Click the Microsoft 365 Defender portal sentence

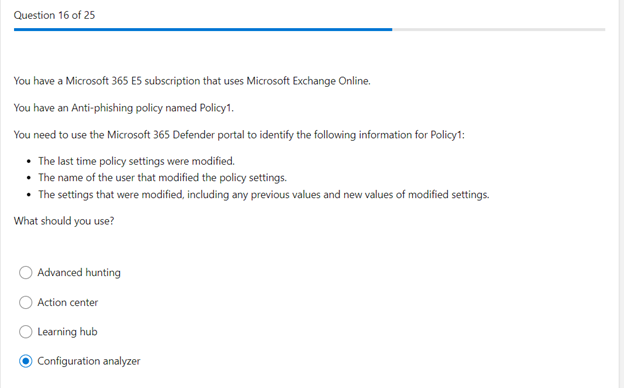(x=239, y=135)
